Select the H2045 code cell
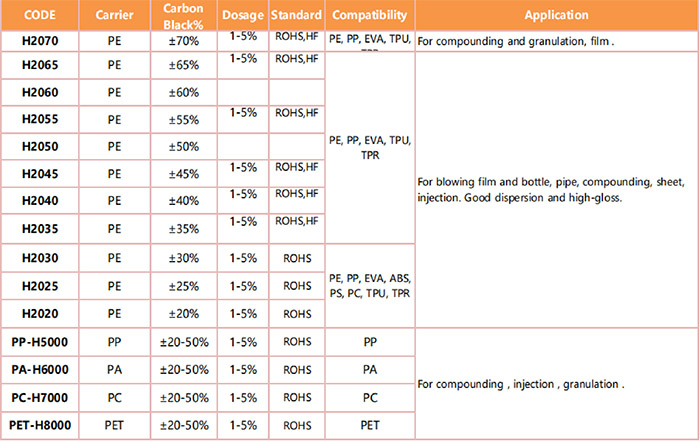The height and width of the screenshot is (441, 700). coord(40,174)
